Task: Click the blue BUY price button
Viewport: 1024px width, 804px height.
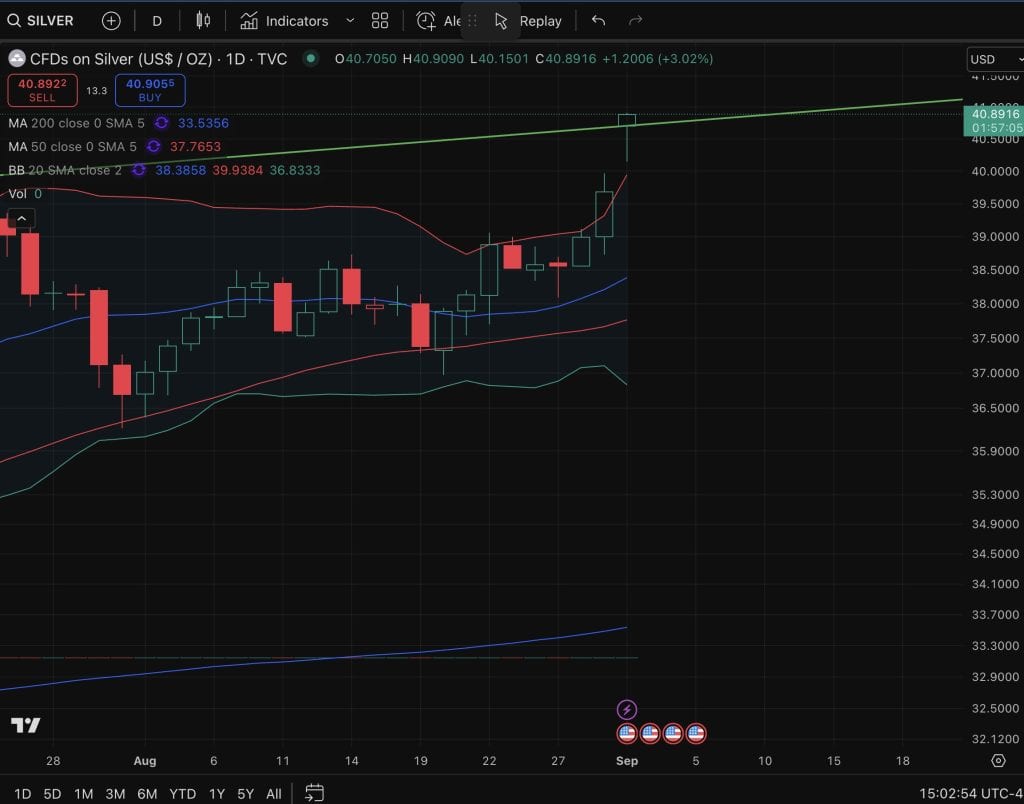Action: (x=149, y=91)
